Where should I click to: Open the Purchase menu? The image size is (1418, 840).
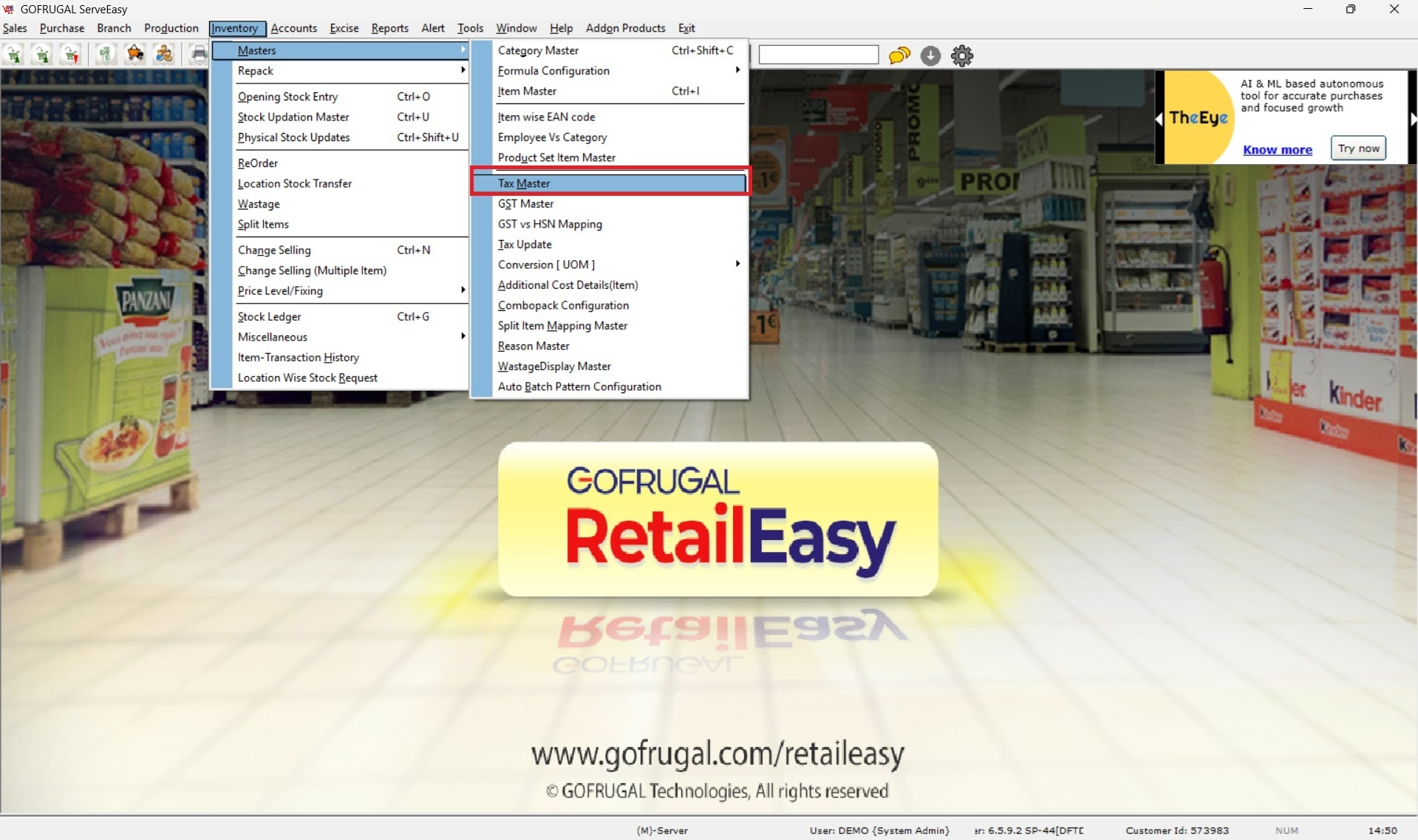click(62, 28)
